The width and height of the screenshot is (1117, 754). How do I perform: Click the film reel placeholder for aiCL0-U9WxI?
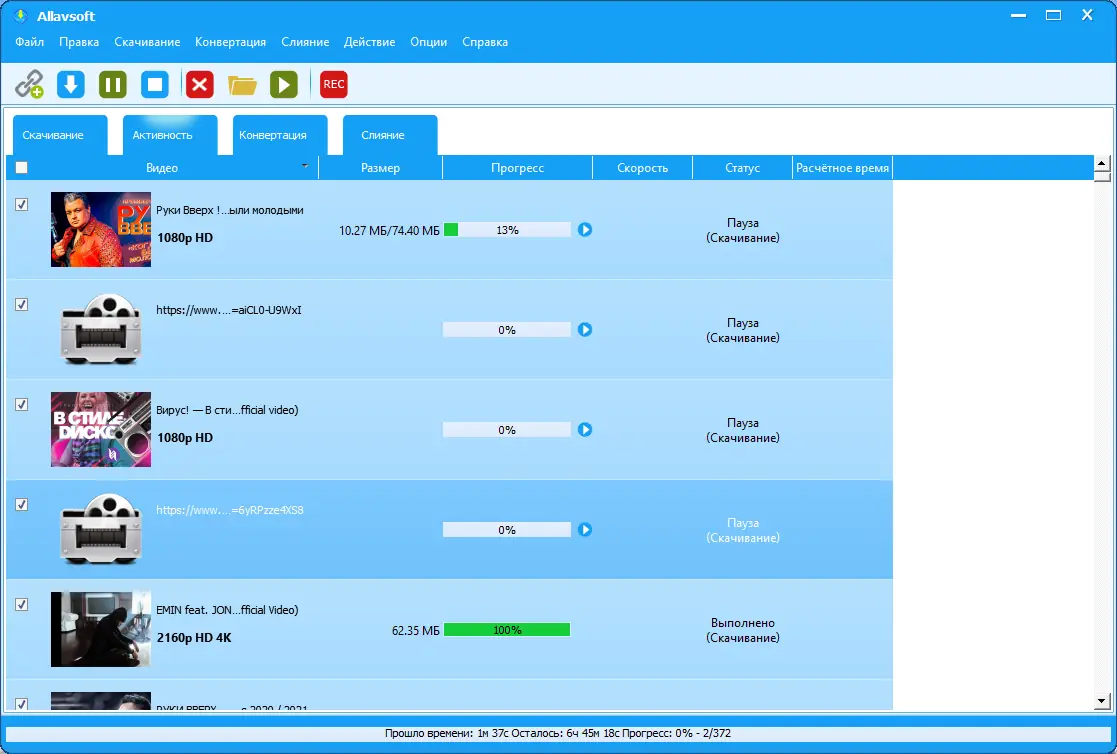coord(100,329)
